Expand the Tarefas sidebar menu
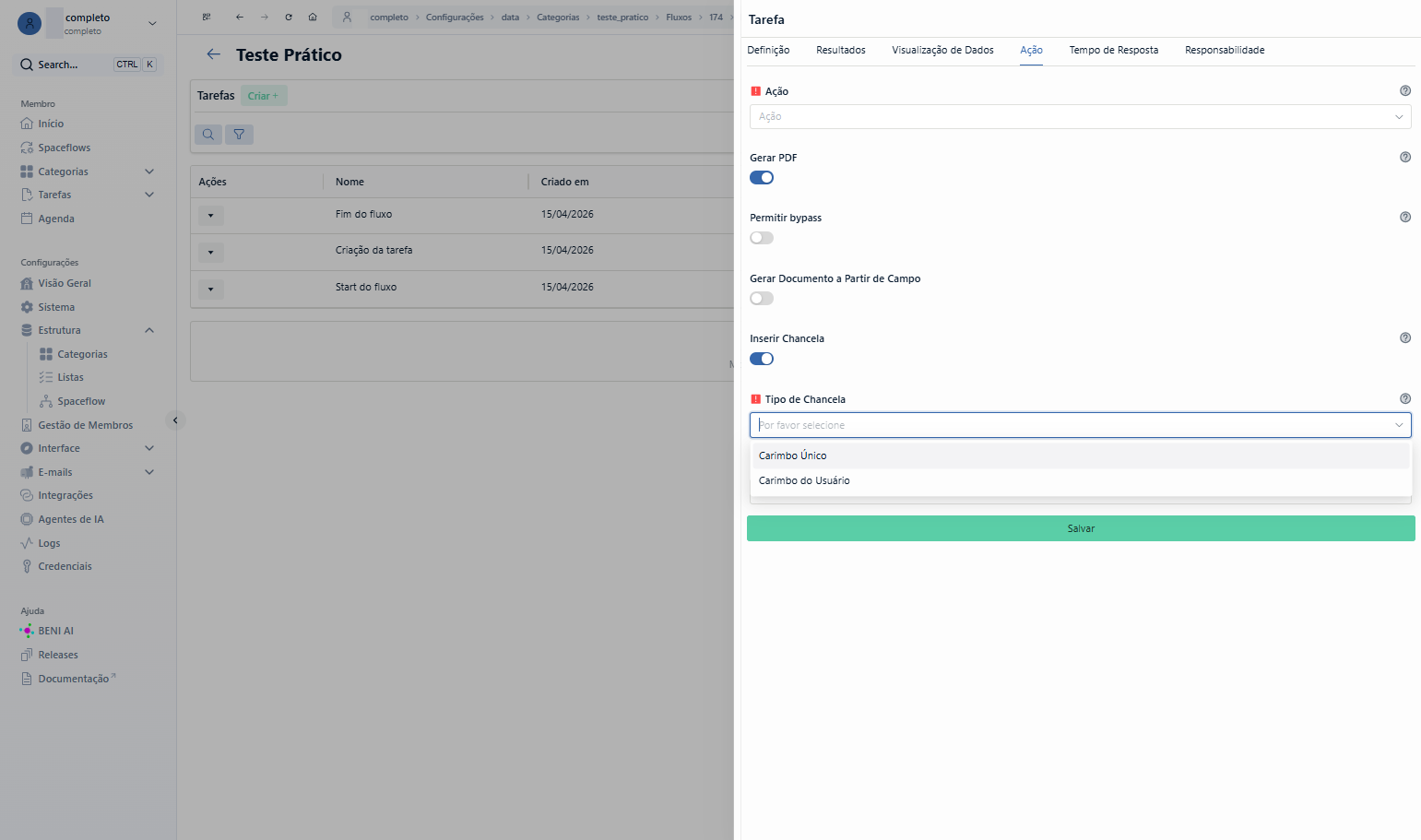Viewport: 1421px width, 840px height. coord(149,195)
